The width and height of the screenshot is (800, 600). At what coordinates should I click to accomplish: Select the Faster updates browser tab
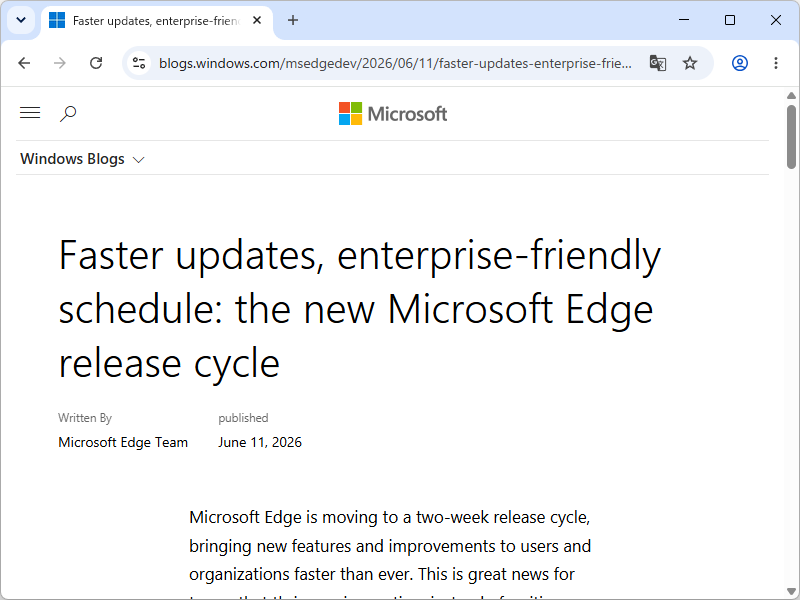[x=155, y=21]
